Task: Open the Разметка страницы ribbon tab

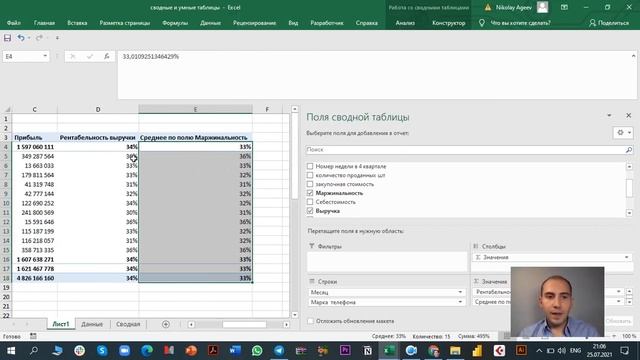Action: 124,23
